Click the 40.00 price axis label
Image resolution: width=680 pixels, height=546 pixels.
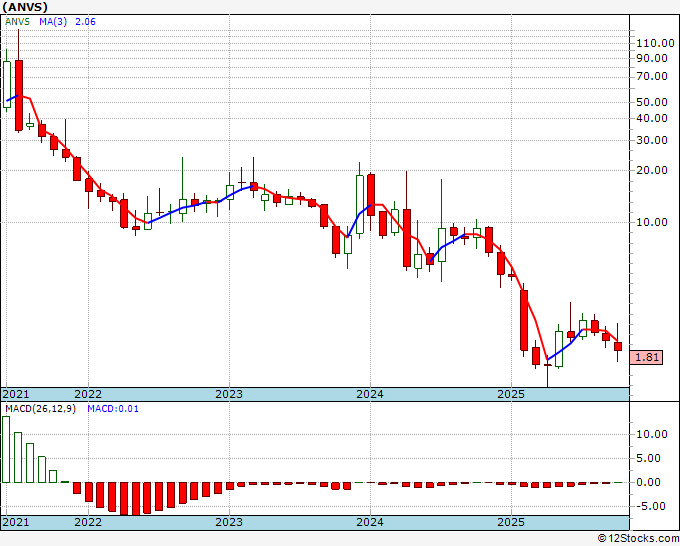(x=652, y=118)
